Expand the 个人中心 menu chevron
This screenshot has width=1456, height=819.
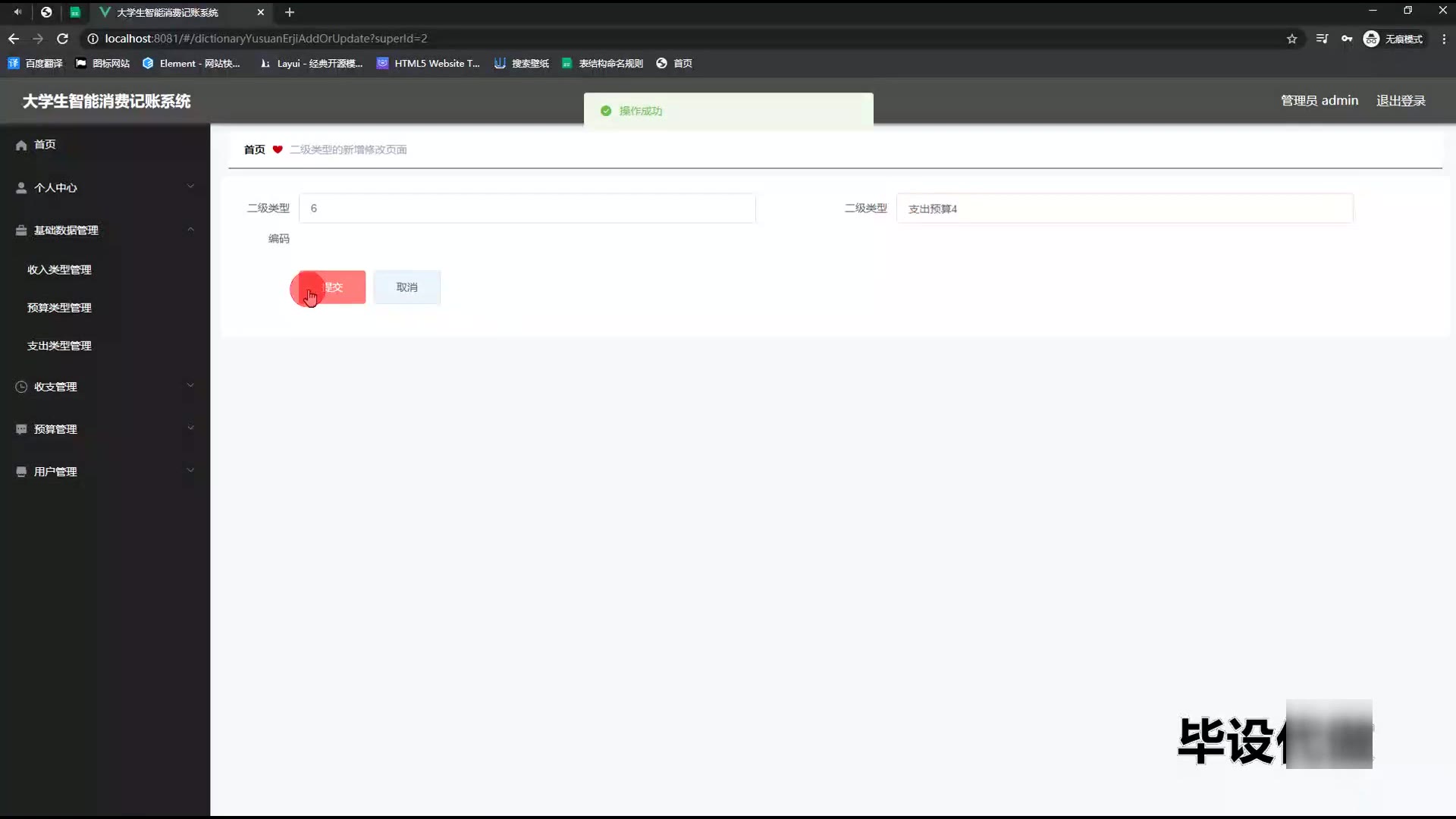click(190, 187)
